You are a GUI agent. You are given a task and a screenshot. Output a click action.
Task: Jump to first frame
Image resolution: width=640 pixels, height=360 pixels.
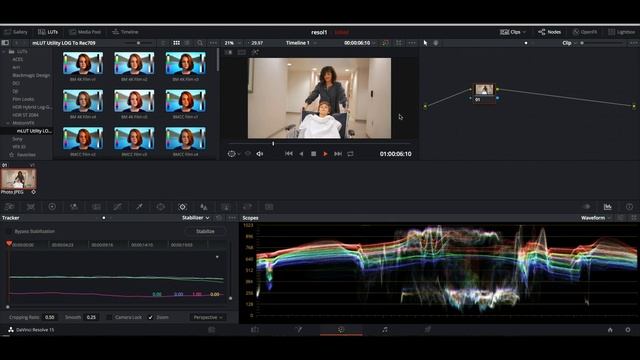pos(289,154)
